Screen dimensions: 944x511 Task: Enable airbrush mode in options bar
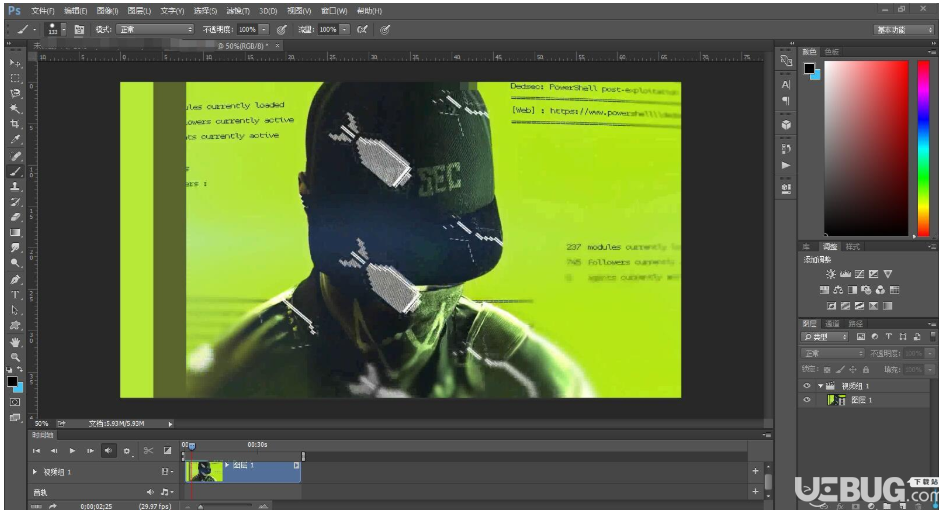pyautogui.click(x=362, y=29)
